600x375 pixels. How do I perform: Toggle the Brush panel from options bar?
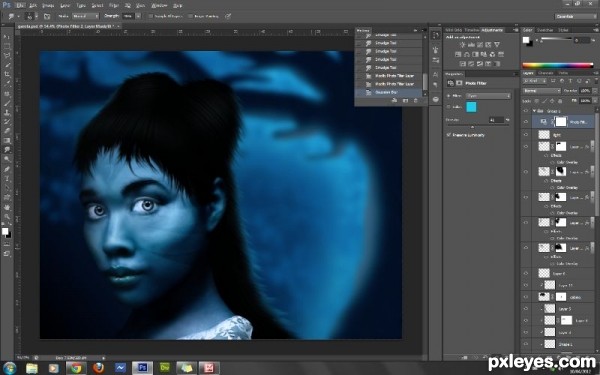pos(47,16)
